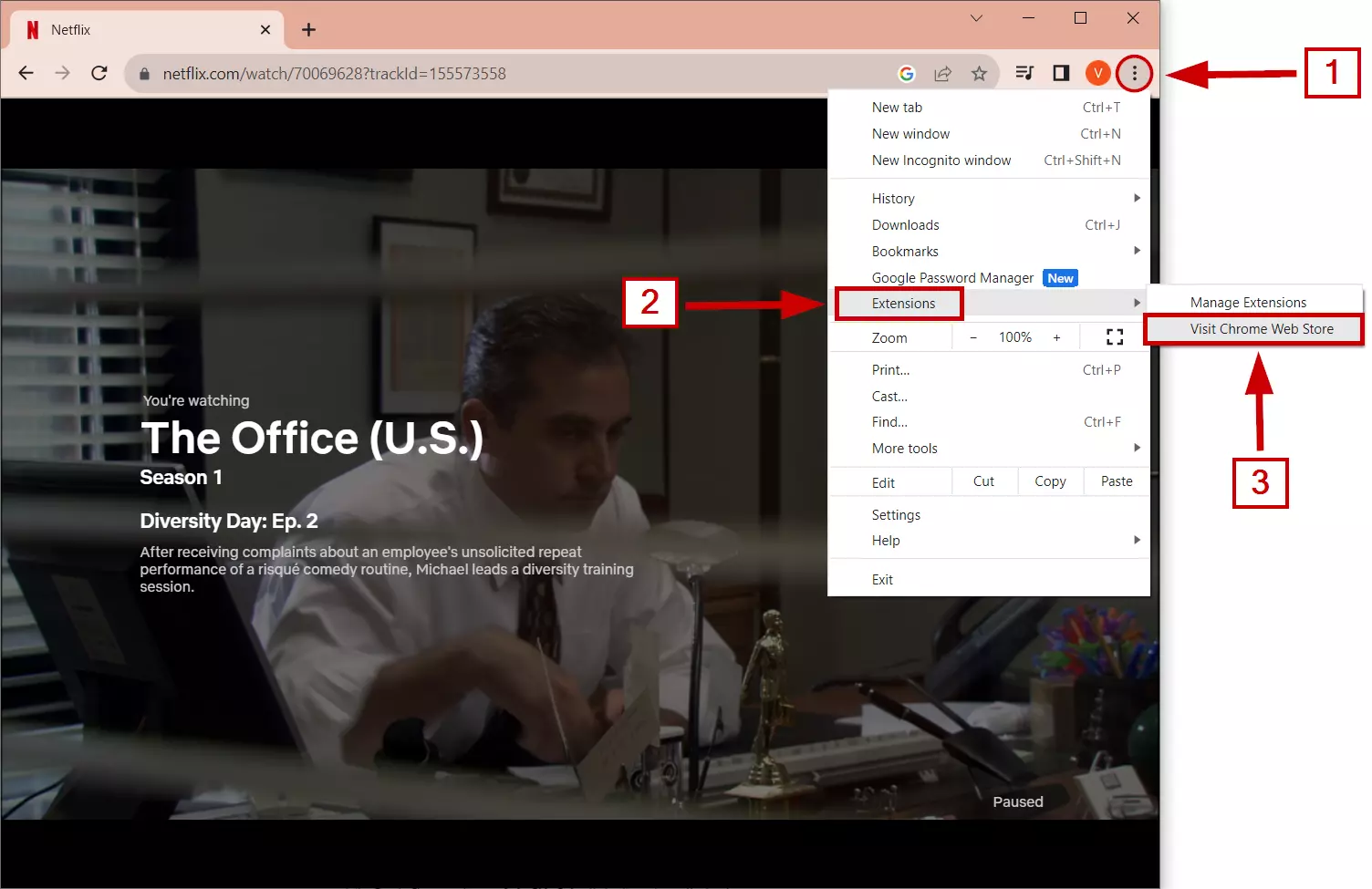
Task: Click Paste in the Edit row
Action: (x=1117, y=481)
